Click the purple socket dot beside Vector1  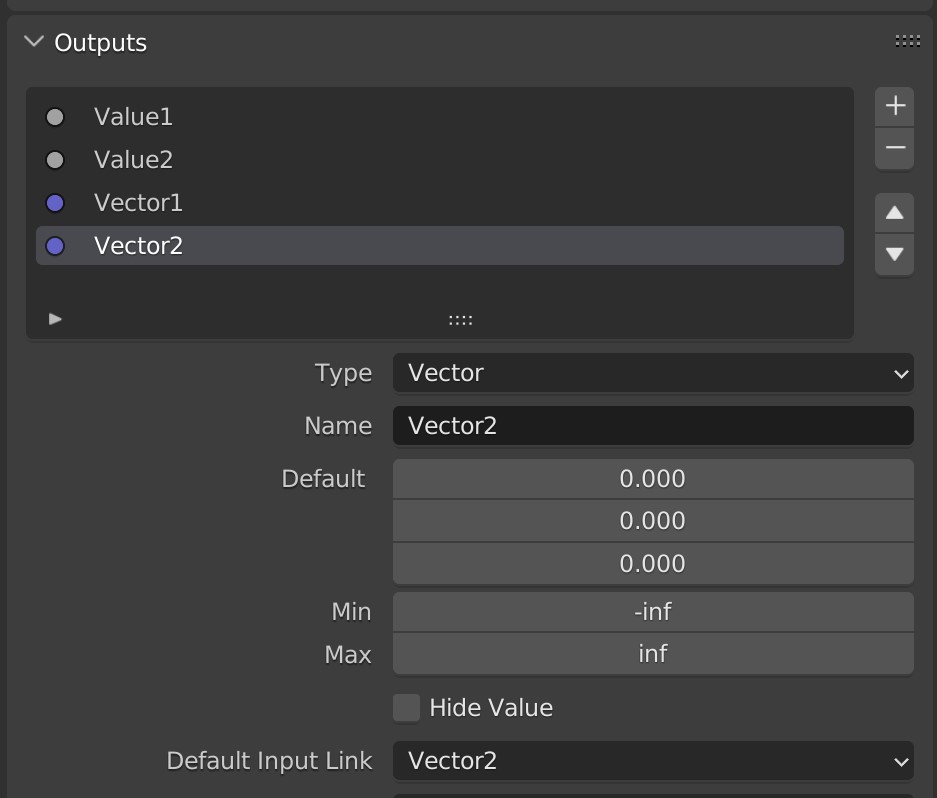(x=55, y=203)
